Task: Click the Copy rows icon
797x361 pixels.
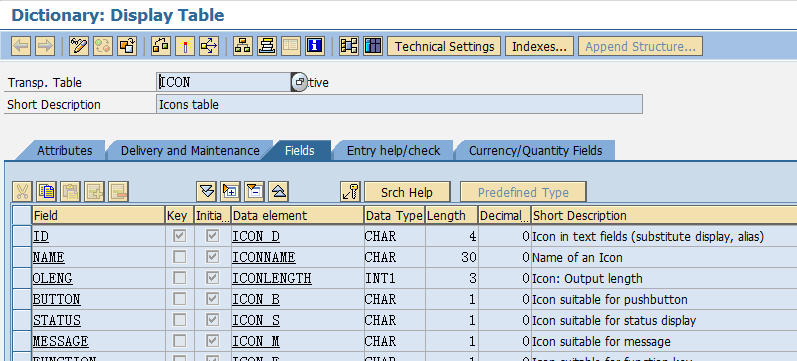Action: point(46,192)
